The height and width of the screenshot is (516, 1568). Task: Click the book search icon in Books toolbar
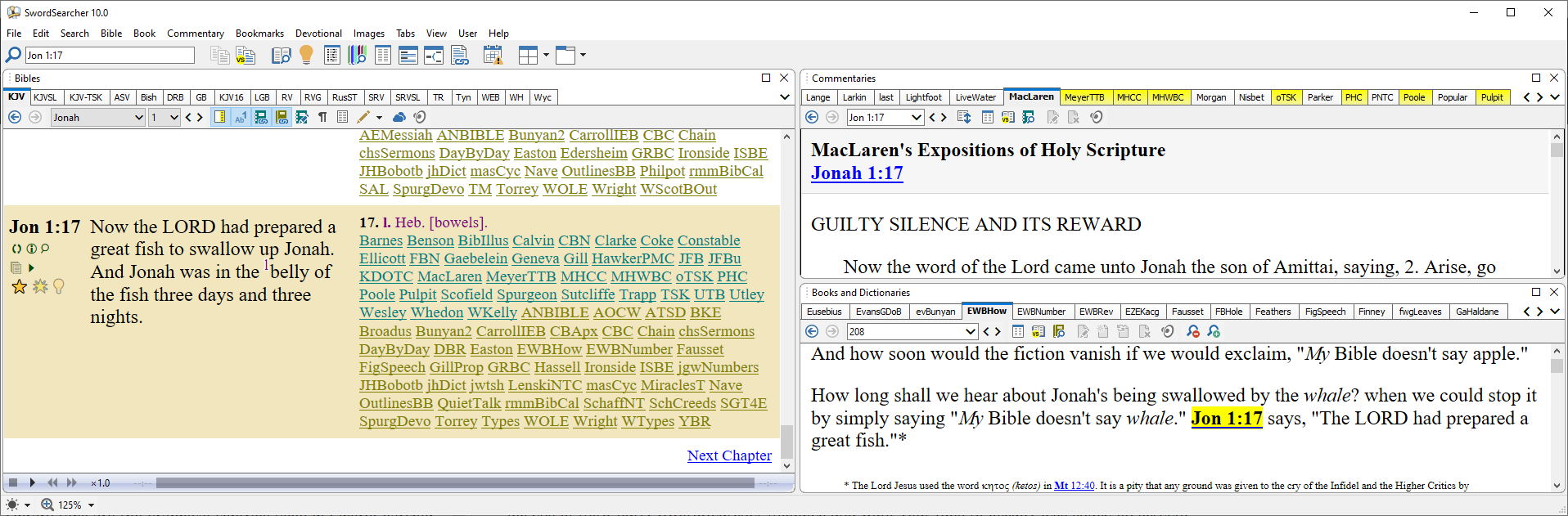1059,331
